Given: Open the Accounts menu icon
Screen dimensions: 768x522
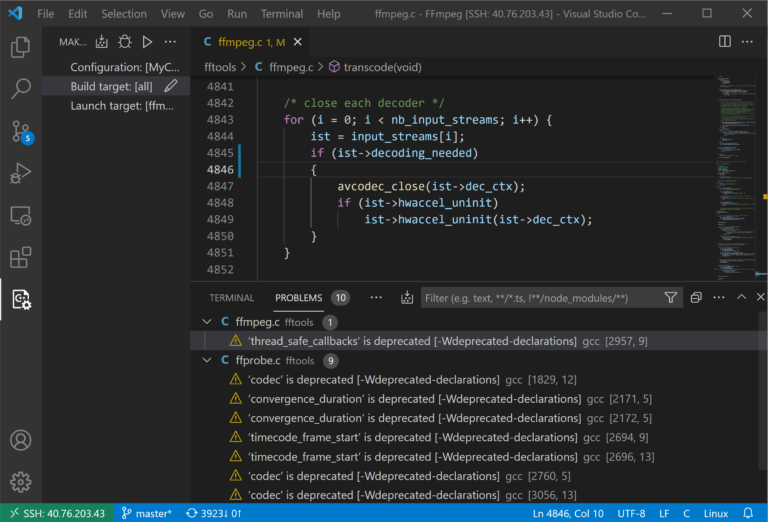Looking at the screenshot, I should [21, 440].
